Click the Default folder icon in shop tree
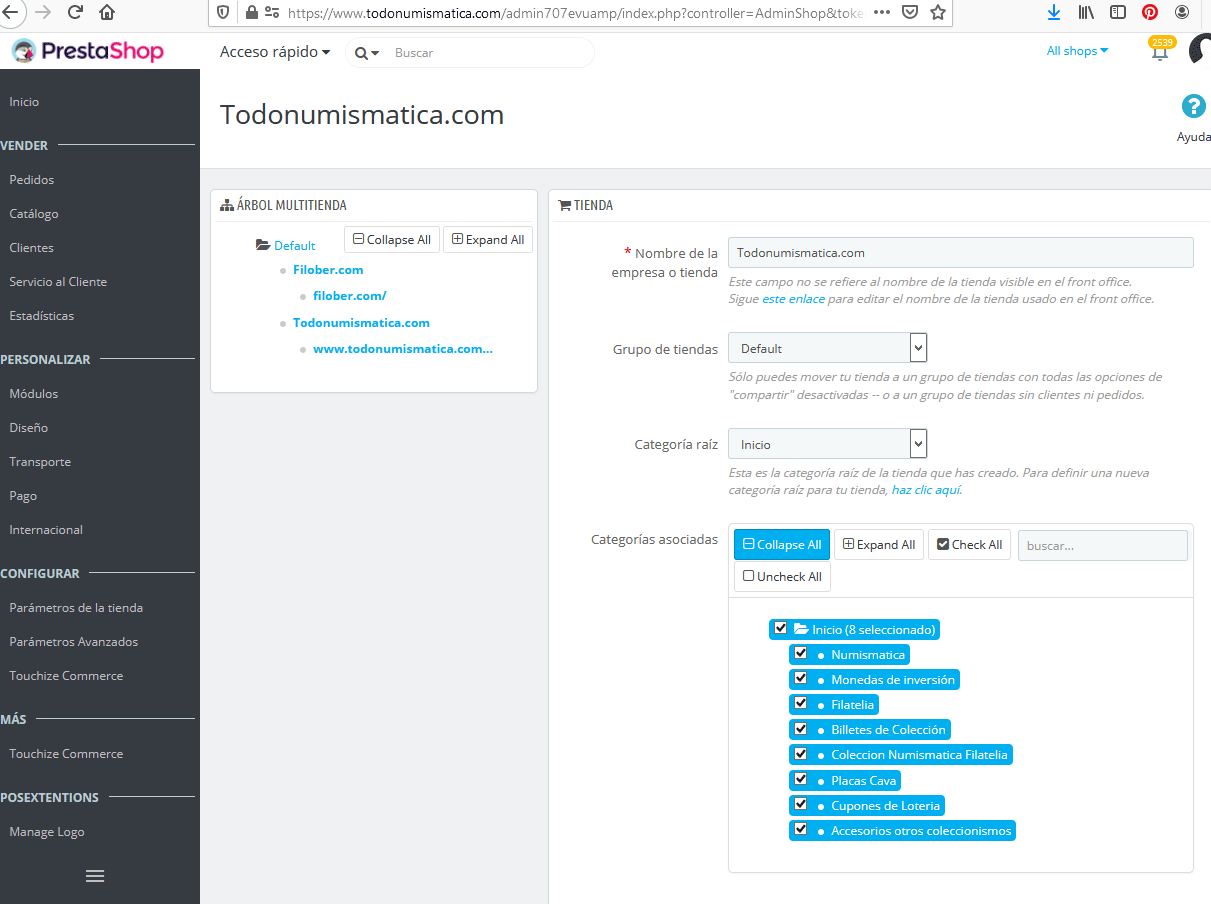 click(263, 245)
